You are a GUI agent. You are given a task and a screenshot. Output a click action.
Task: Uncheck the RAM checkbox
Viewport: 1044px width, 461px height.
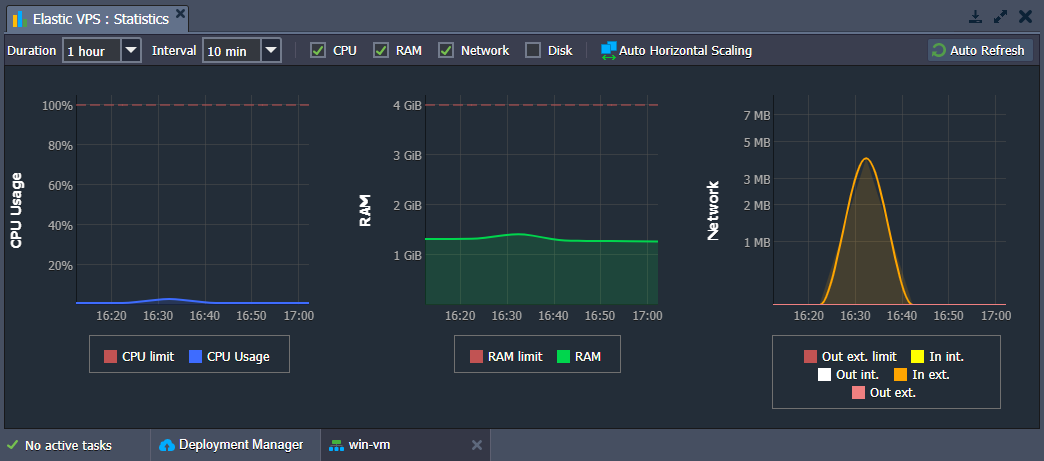pyautogui.click(x=381, y=51)
